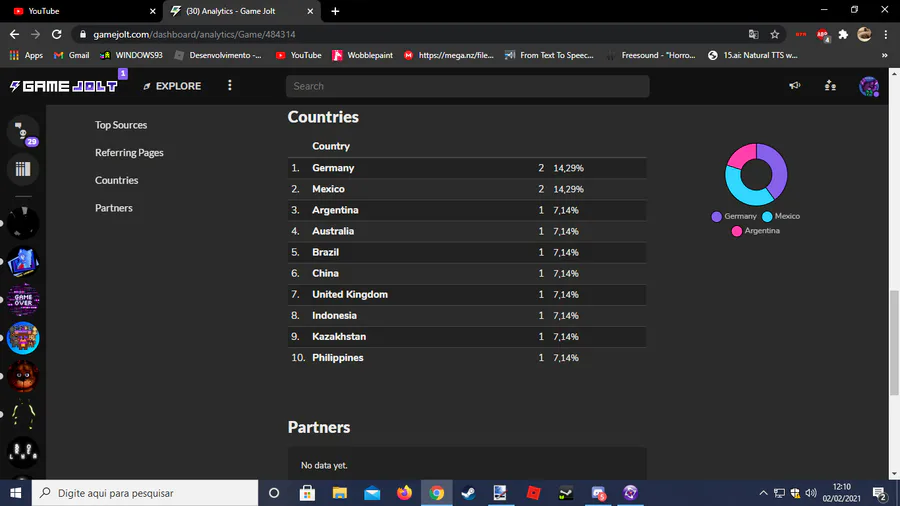
Task: Open the library icon in sidebar
Action: [x=23, y=169]
